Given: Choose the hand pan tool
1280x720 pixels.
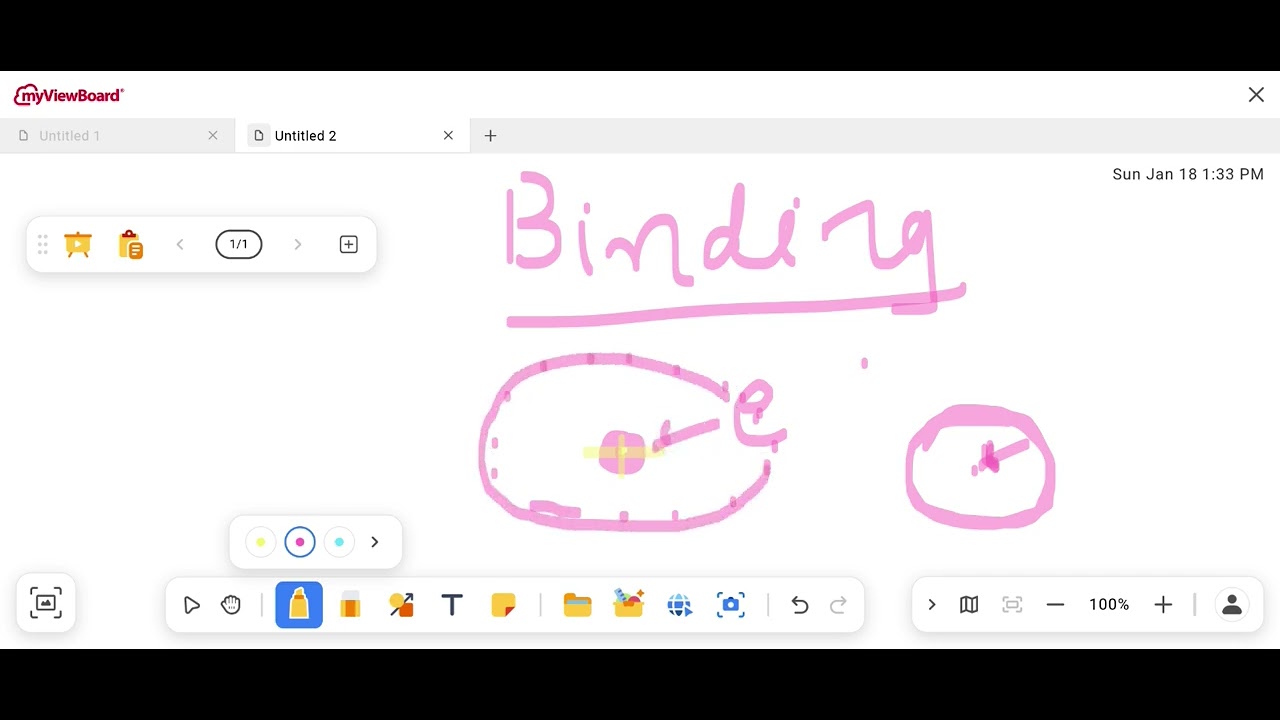Looking at the screenshot, I should [231, 605].
